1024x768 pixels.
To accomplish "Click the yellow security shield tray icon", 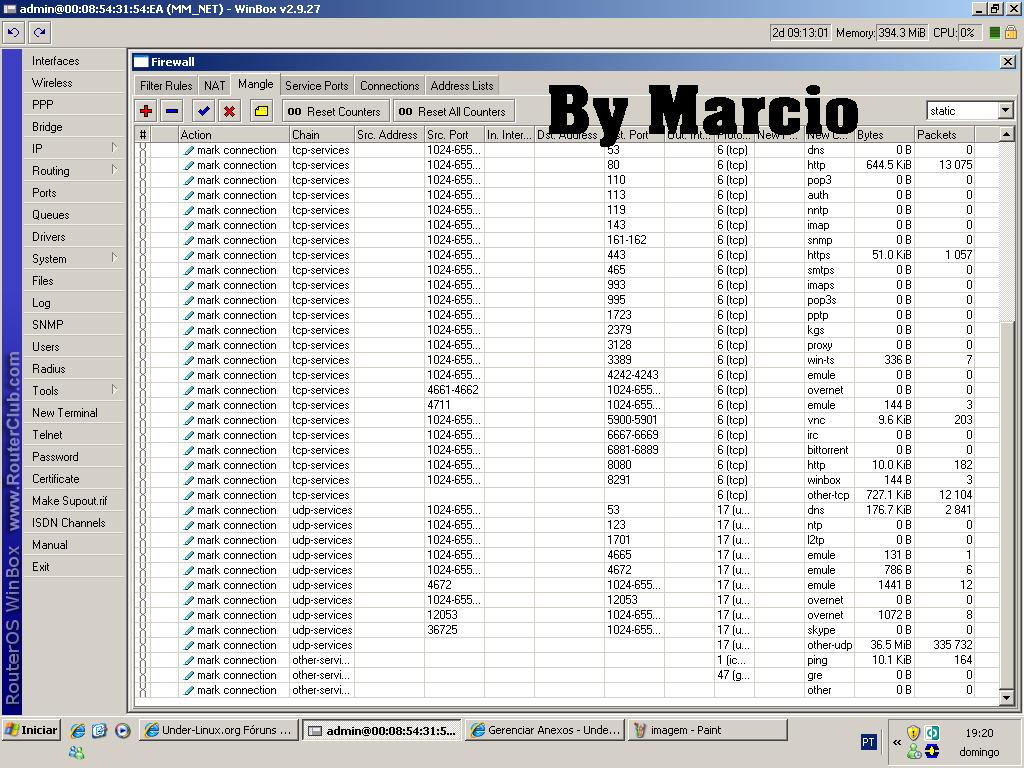I will (913, 732).
